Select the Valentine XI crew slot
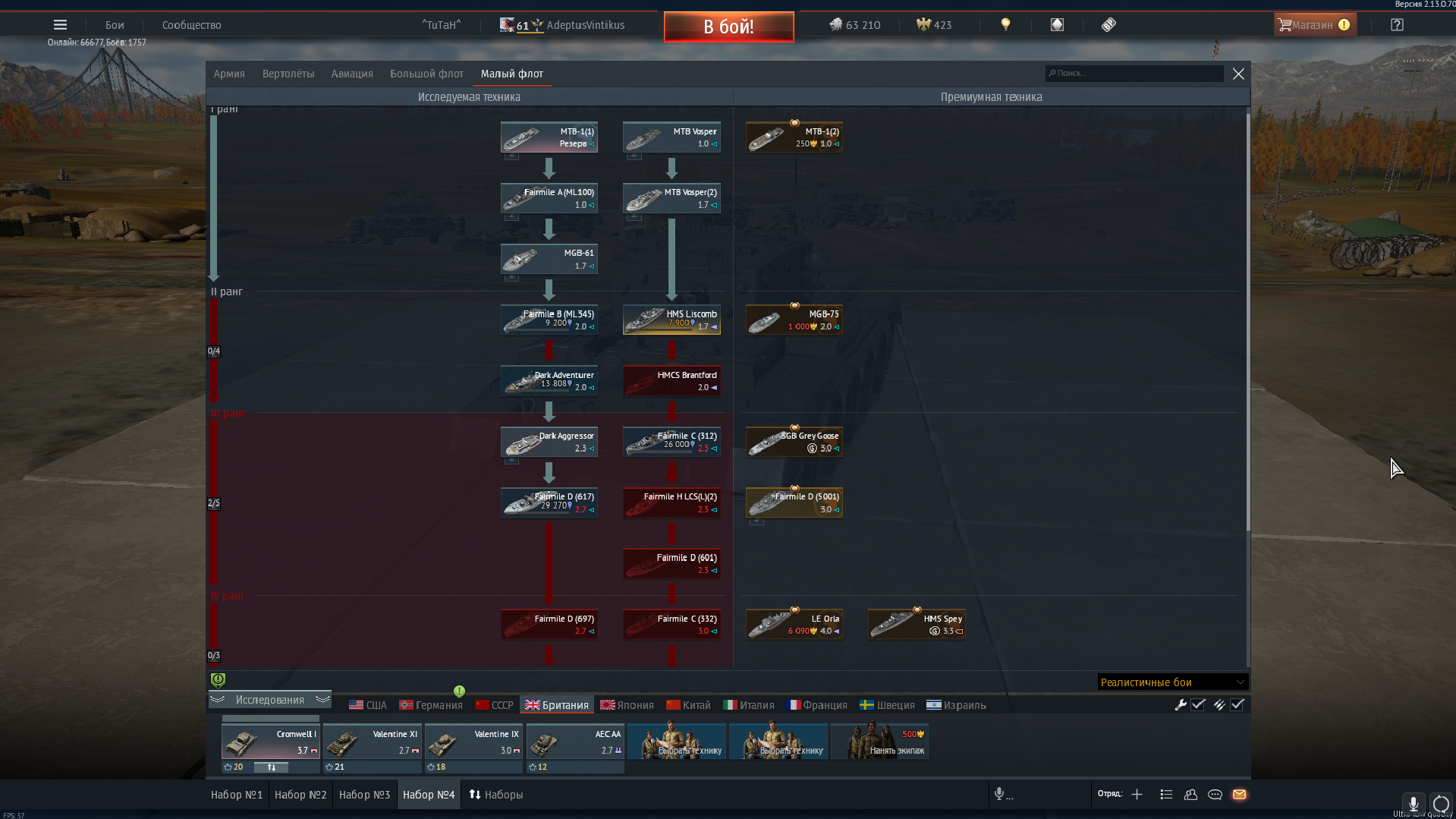Viewport: 1456px width, 819px height. point(372,742)
